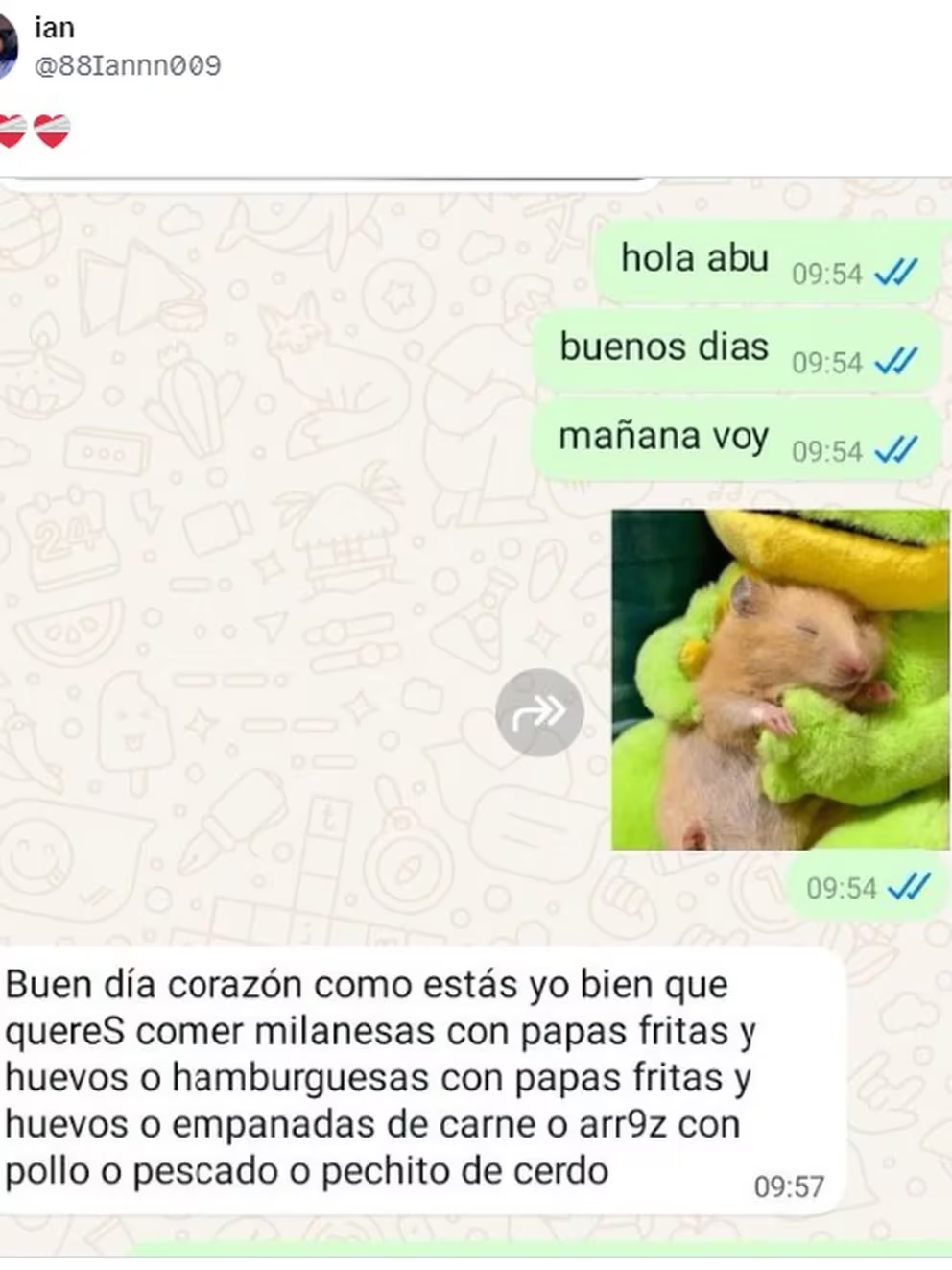Viewport: 952px width, 1270px height.
Task: Click the display name ian
Action: pos(54,28)
